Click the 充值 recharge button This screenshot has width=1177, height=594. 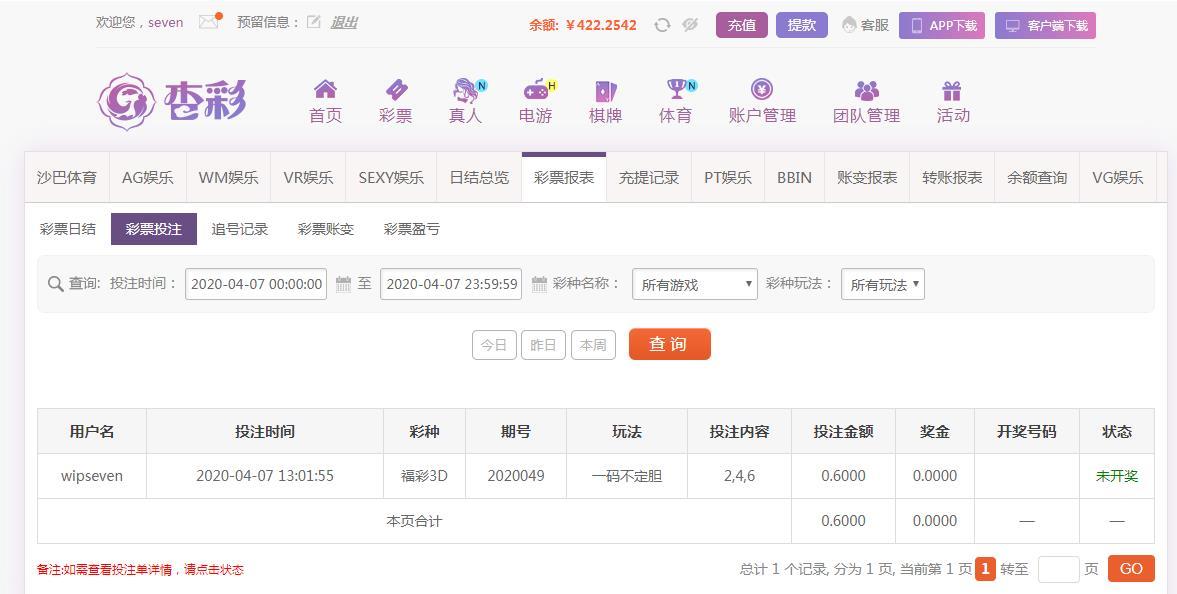(741, 25)
